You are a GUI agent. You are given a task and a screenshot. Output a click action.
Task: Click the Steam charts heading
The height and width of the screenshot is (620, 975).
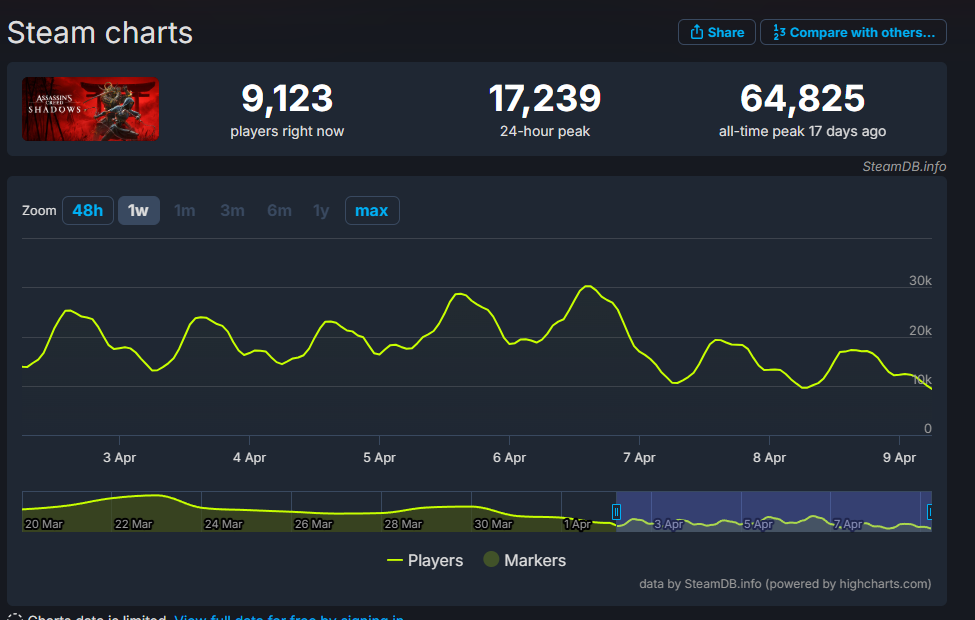(x=100, y=32)
